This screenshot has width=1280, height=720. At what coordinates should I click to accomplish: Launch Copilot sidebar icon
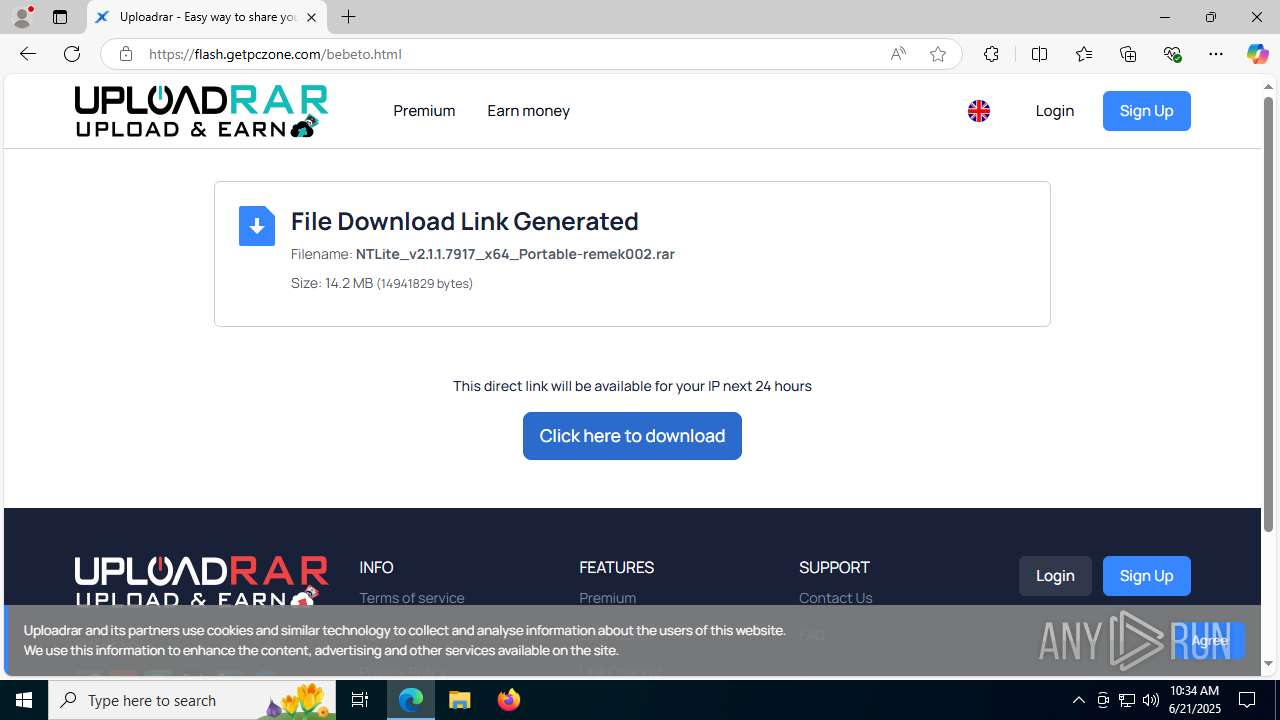coord(1257,54)
